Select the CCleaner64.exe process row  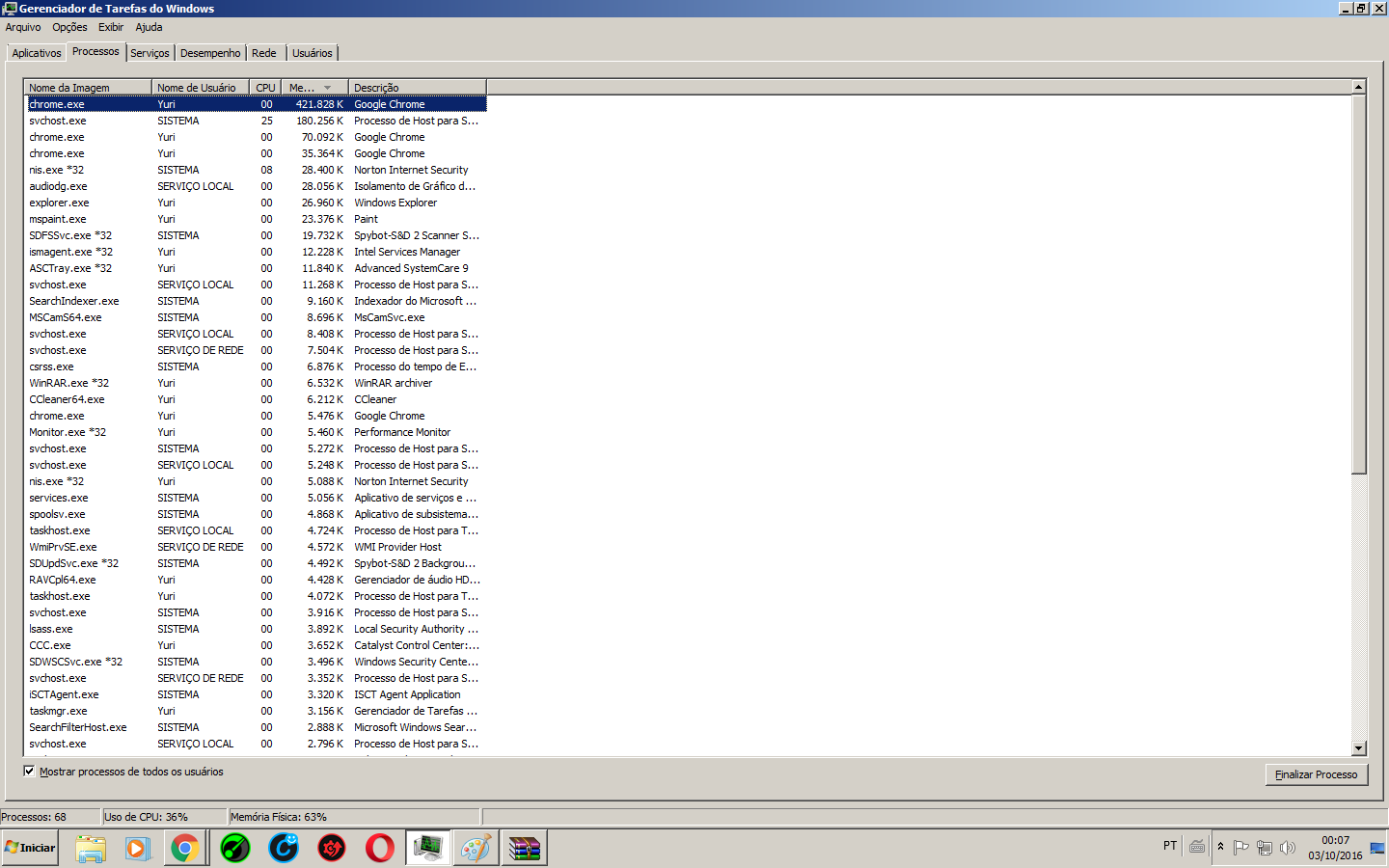point(256,399)
